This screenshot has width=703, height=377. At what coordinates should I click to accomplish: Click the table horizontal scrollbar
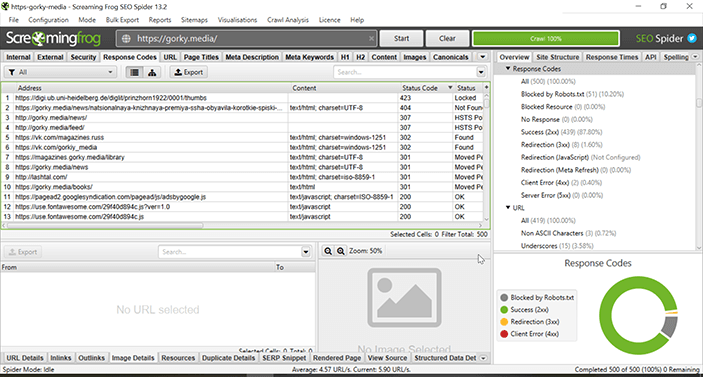(x=105, y=225)
